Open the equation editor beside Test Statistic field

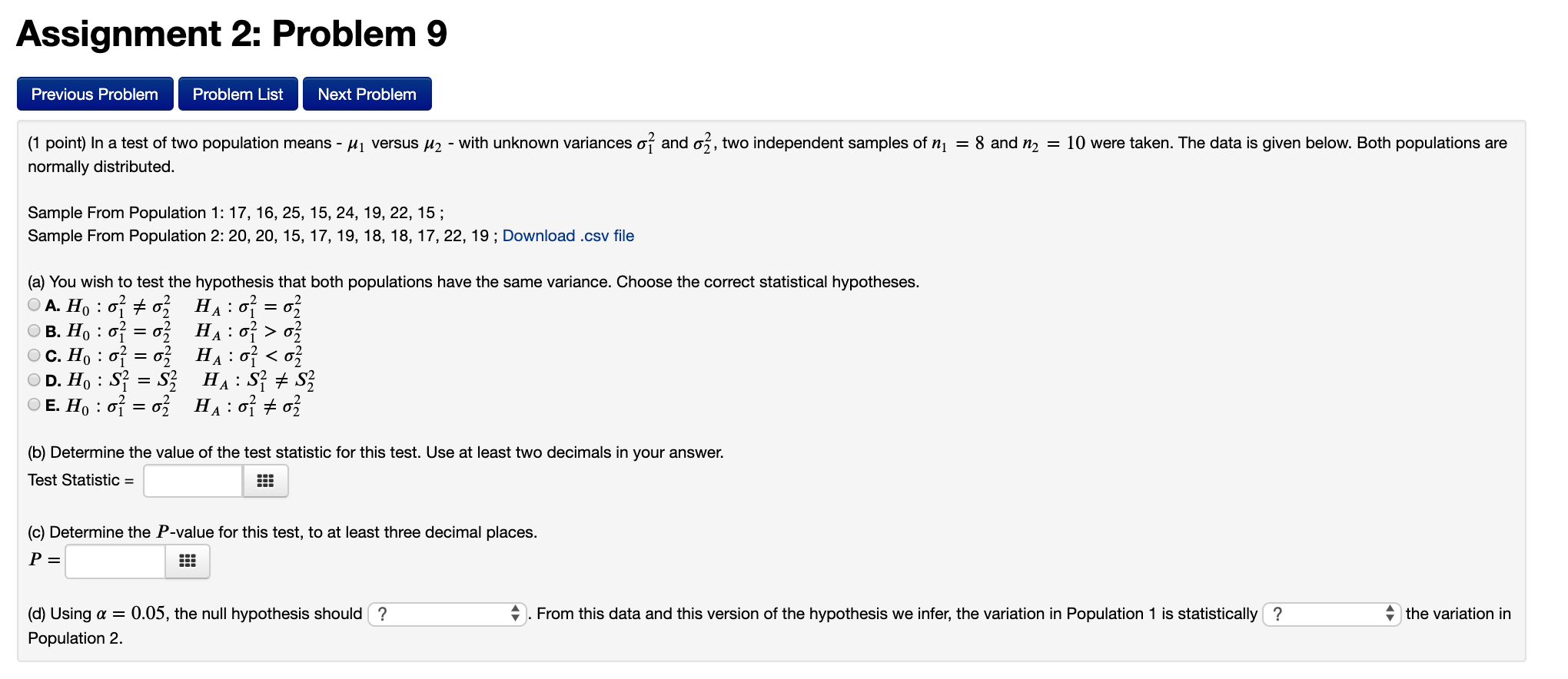(x=265, y=481)
